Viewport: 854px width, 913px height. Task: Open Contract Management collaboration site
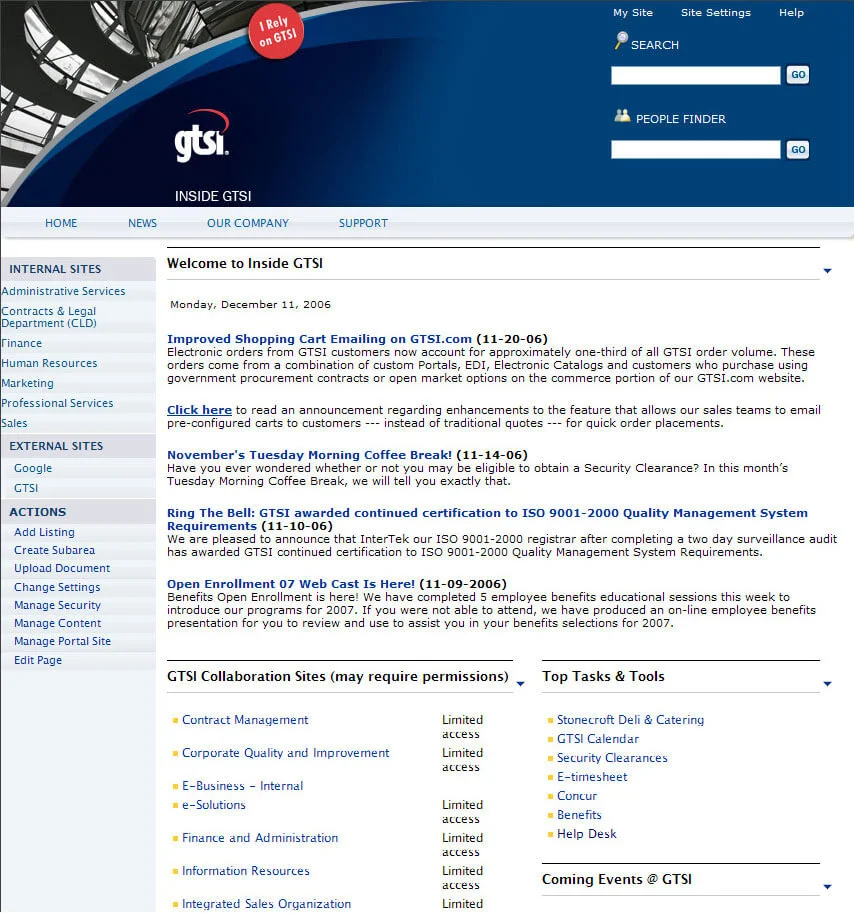point(245,720)
